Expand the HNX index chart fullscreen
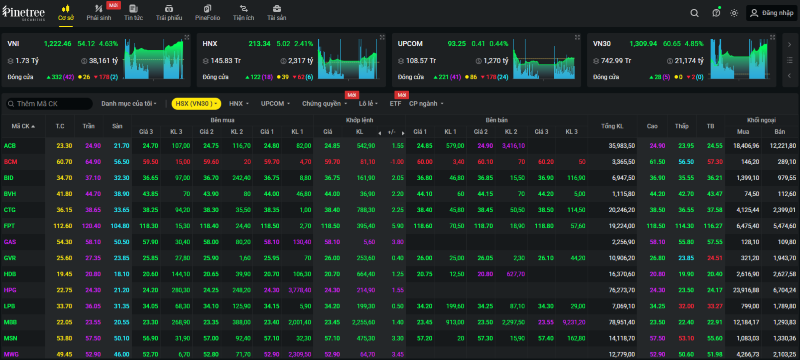The height and width of the screenshot is (360, 800). (382, 37)
